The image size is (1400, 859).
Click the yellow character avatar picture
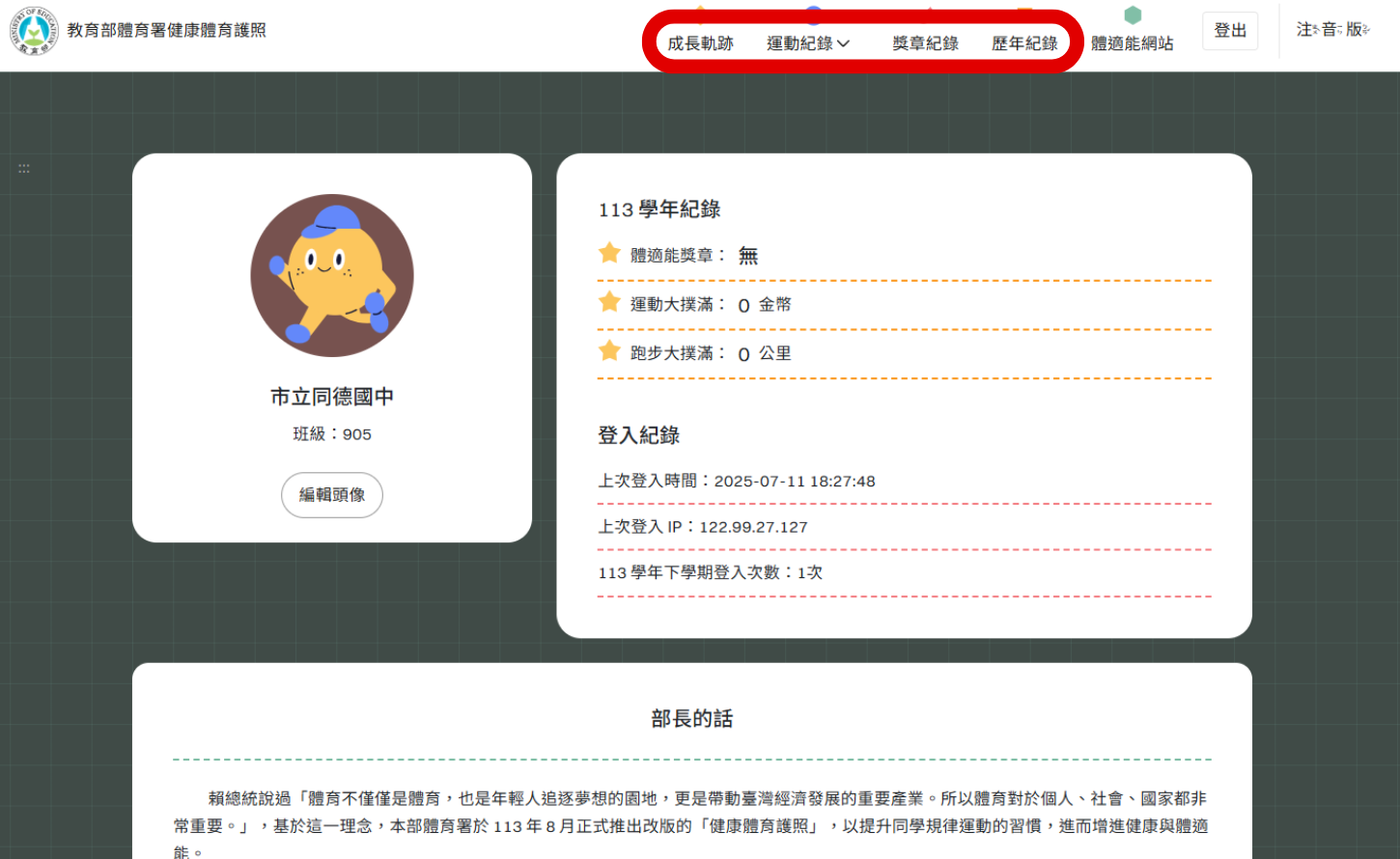pos(332,275)
